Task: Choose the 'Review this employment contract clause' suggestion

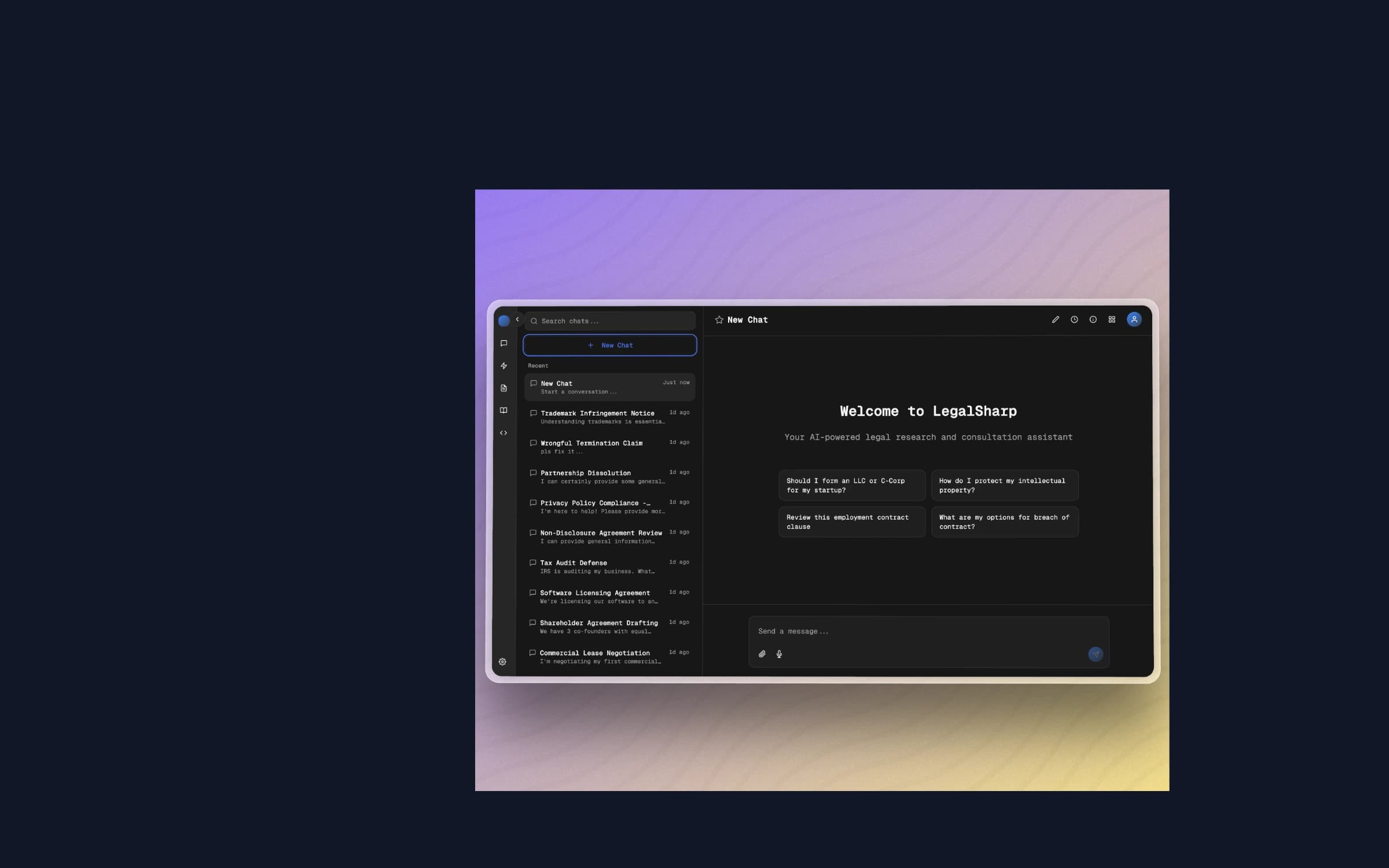Action: coord(852,522)
